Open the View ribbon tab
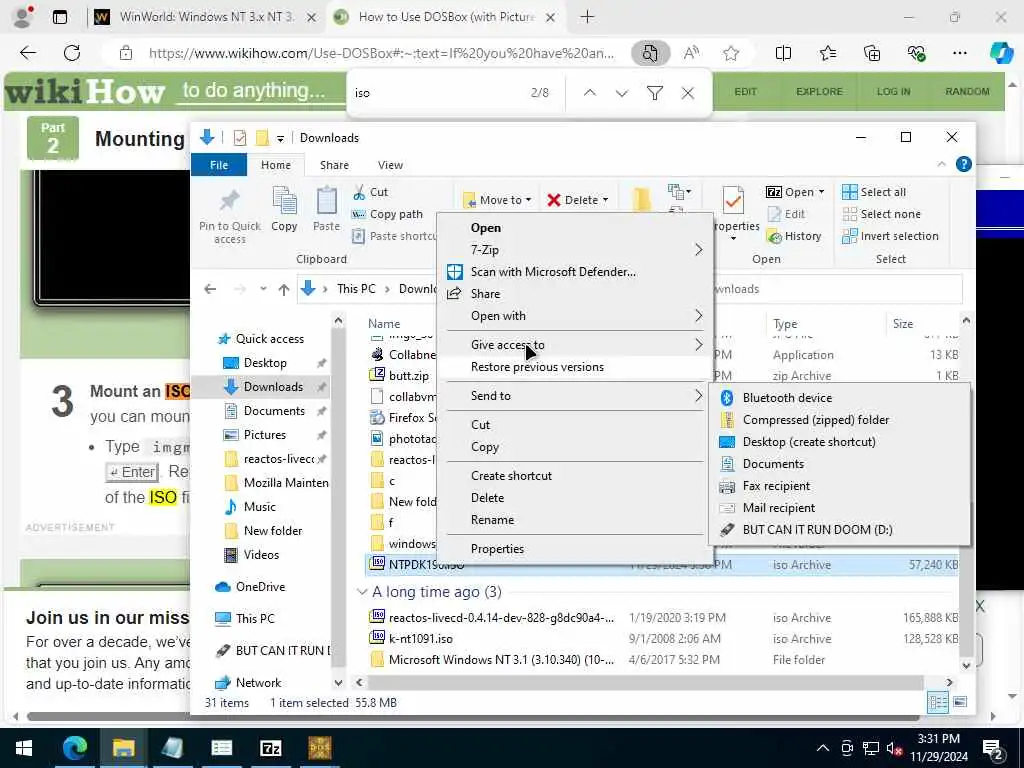 click(390, 165)
